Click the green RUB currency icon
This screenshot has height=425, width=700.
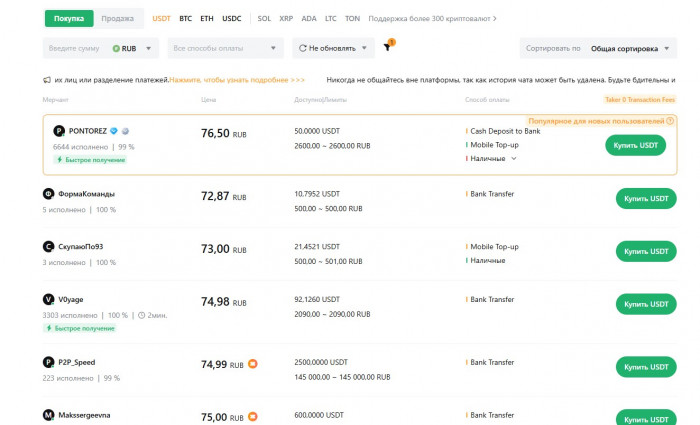coord(116,48)
